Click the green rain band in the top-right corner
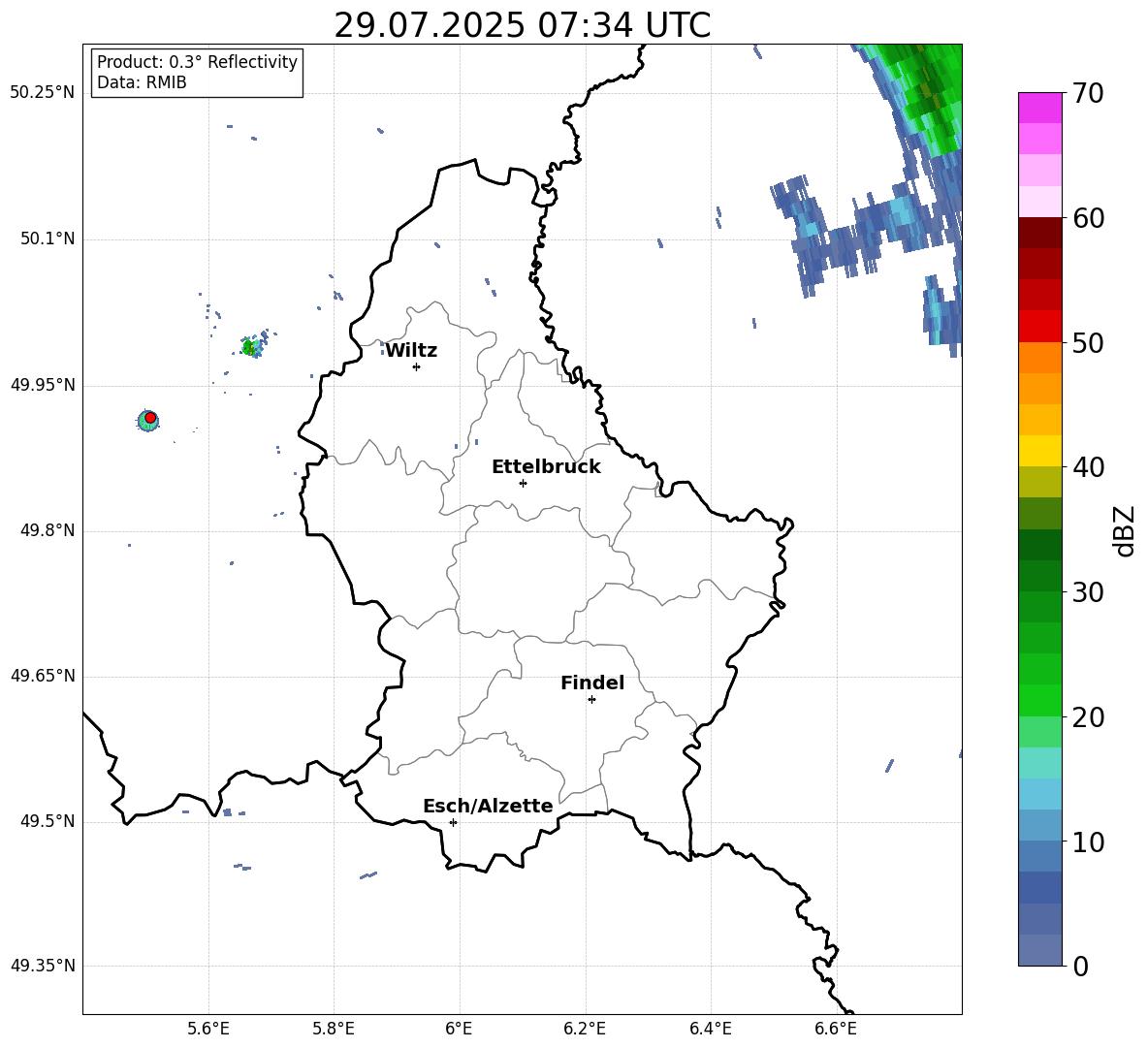The height and width of the screenshot is (1048, 1148). 927,91
